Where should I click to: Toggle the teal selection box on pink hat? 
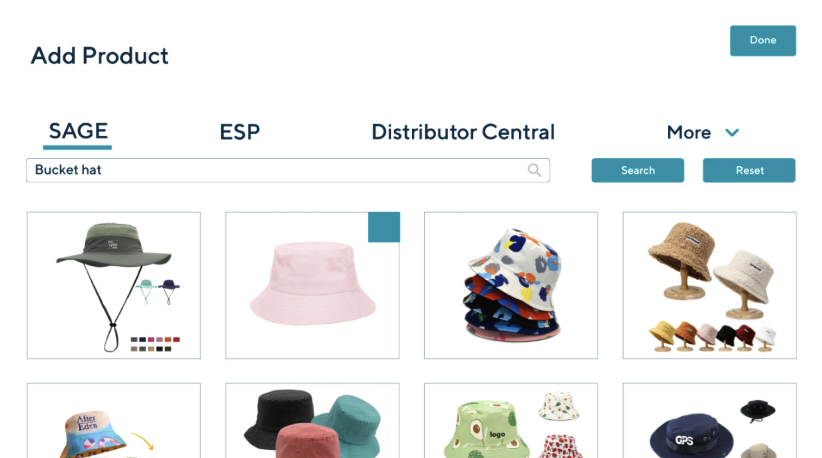pos(384,227)
